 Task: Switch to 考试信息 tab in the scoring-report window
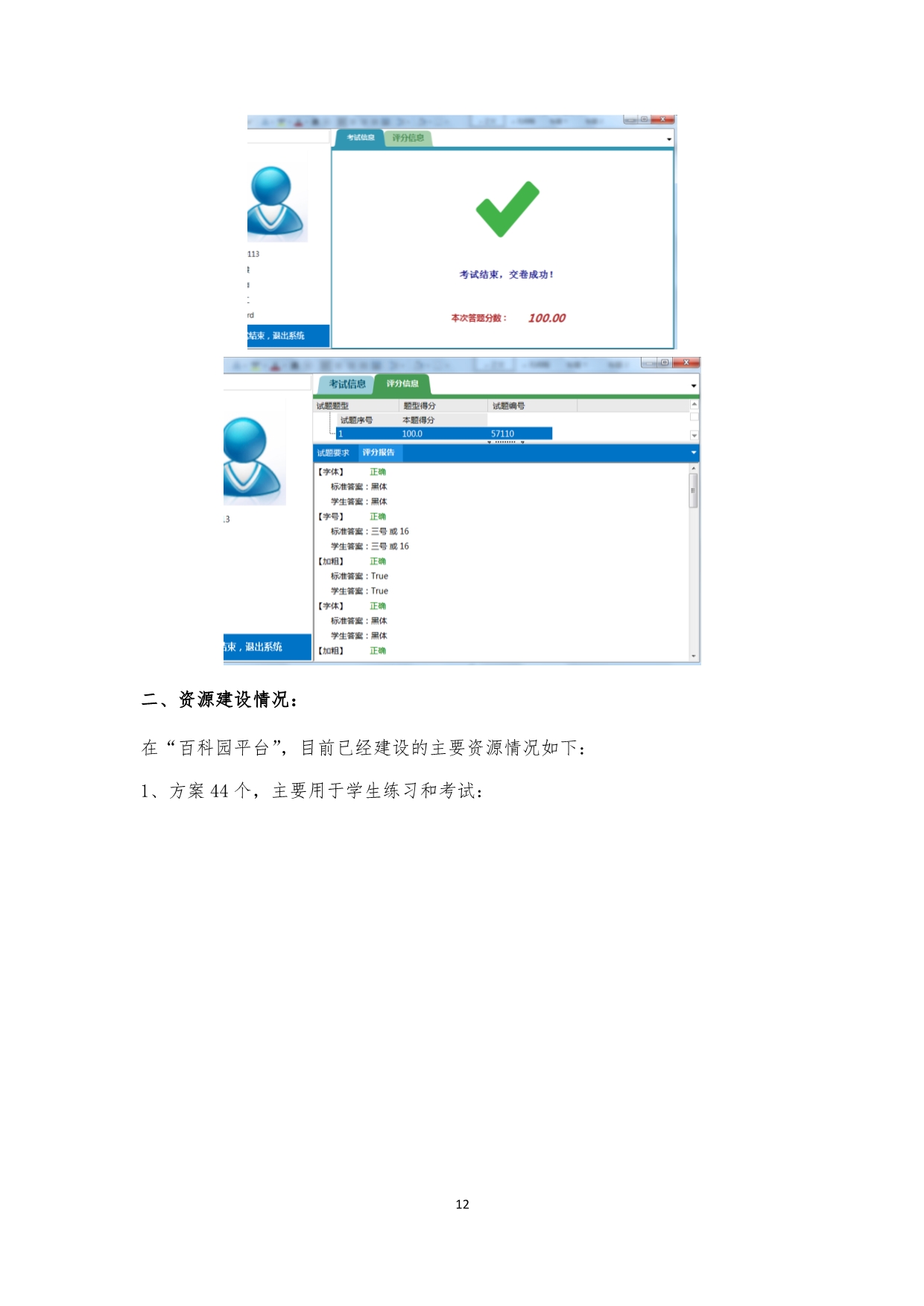coord(347,384)
